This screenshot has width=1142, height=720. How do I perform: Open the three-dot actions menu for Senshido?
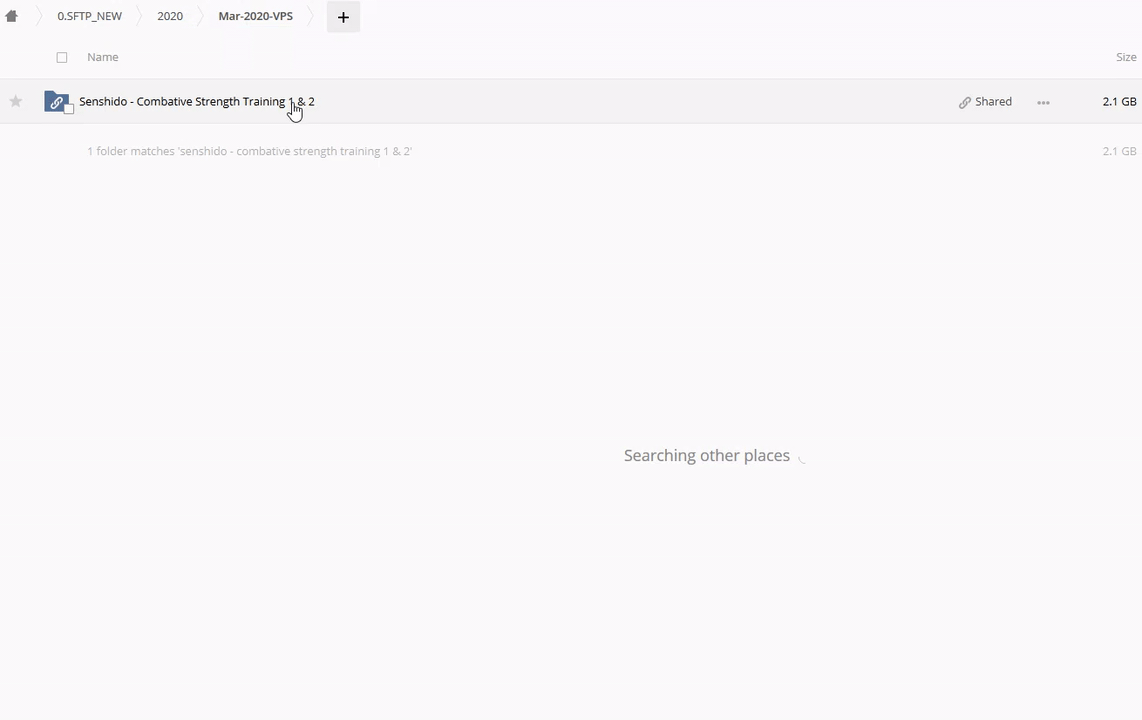(x=1043, y=102)
